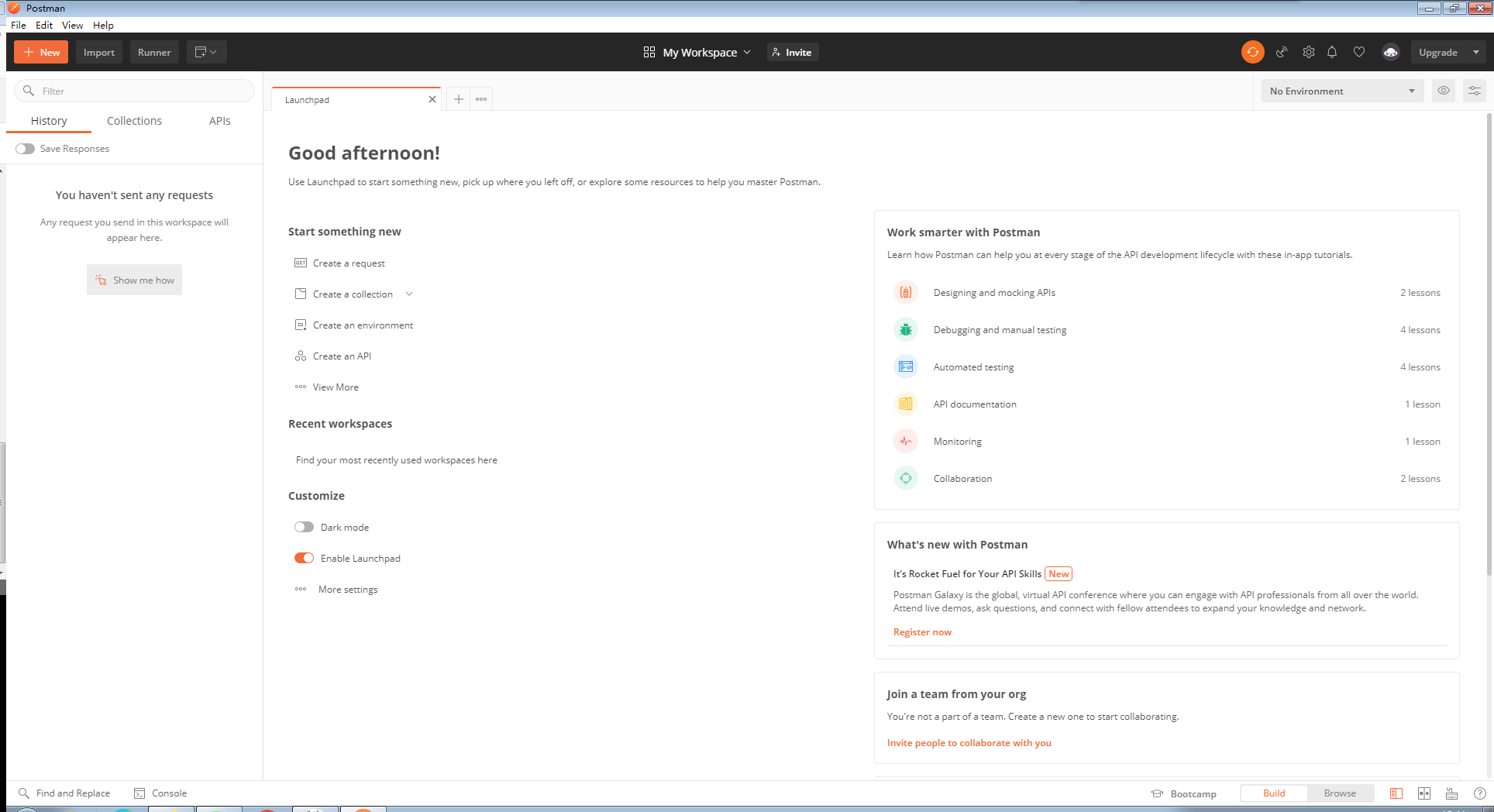Expand Create a collection chevron
This screenshot has width=1494, height=812.
pyautogui.click(x=409, y=294)
